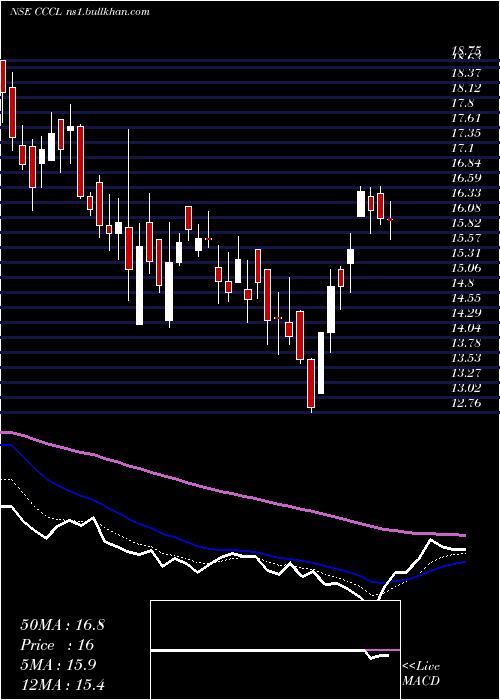
Task: Select the 16.33 price axis label
Action: (x=467, y=193)
